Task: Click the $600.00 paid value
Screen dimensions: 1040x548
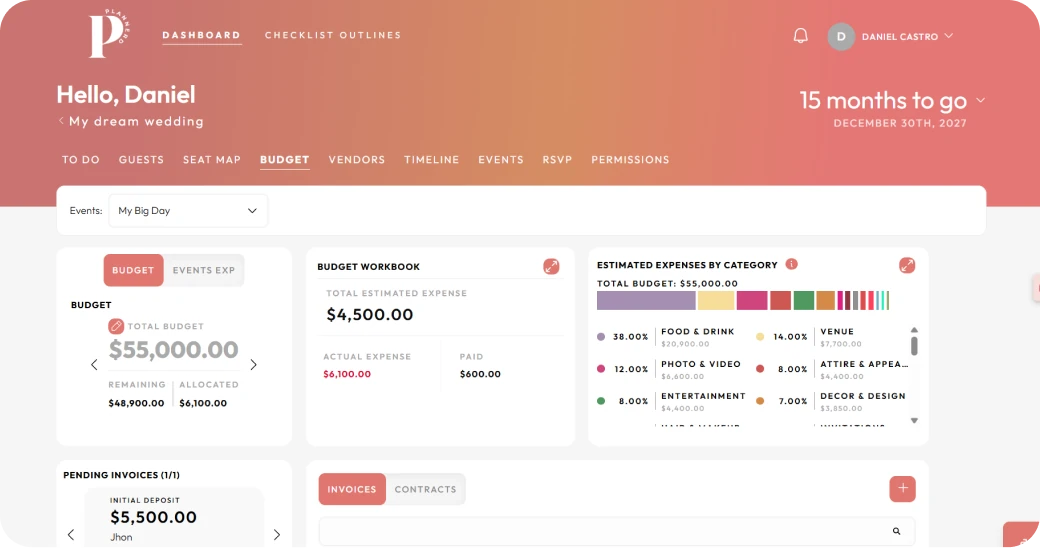Action: tap(480, 374)
